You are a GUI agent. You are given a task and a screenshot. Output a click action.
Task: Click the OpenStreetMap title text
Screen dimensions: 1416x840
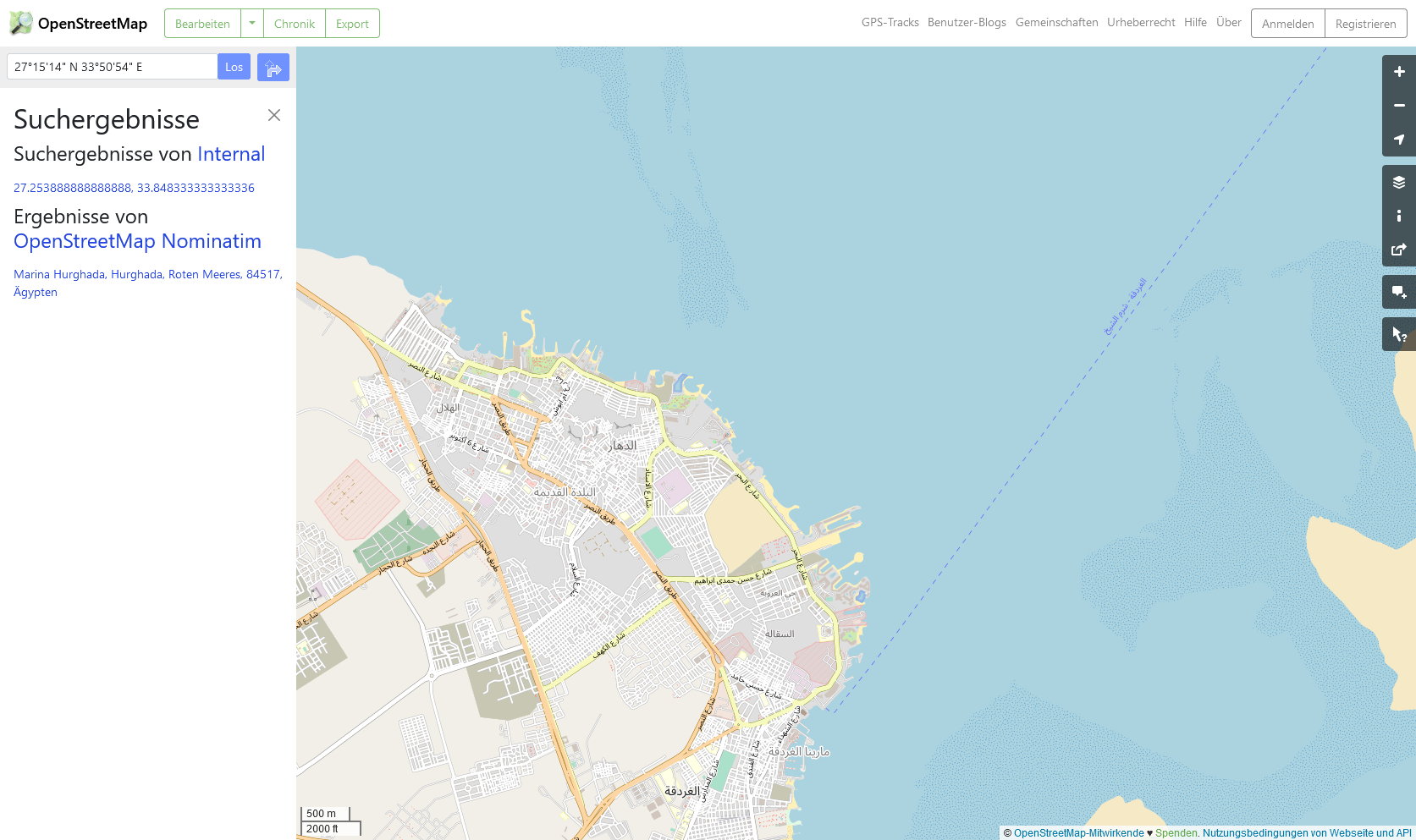click(92, 24)
